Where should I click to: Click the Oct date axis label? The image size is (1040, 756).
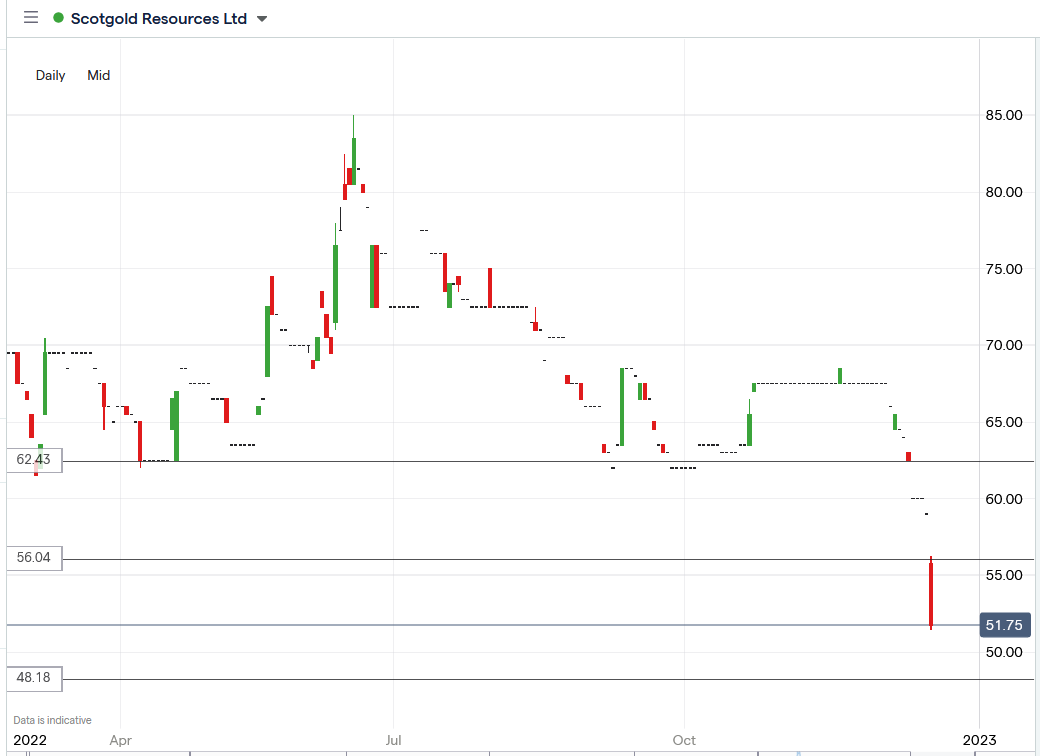coord(684,739)
